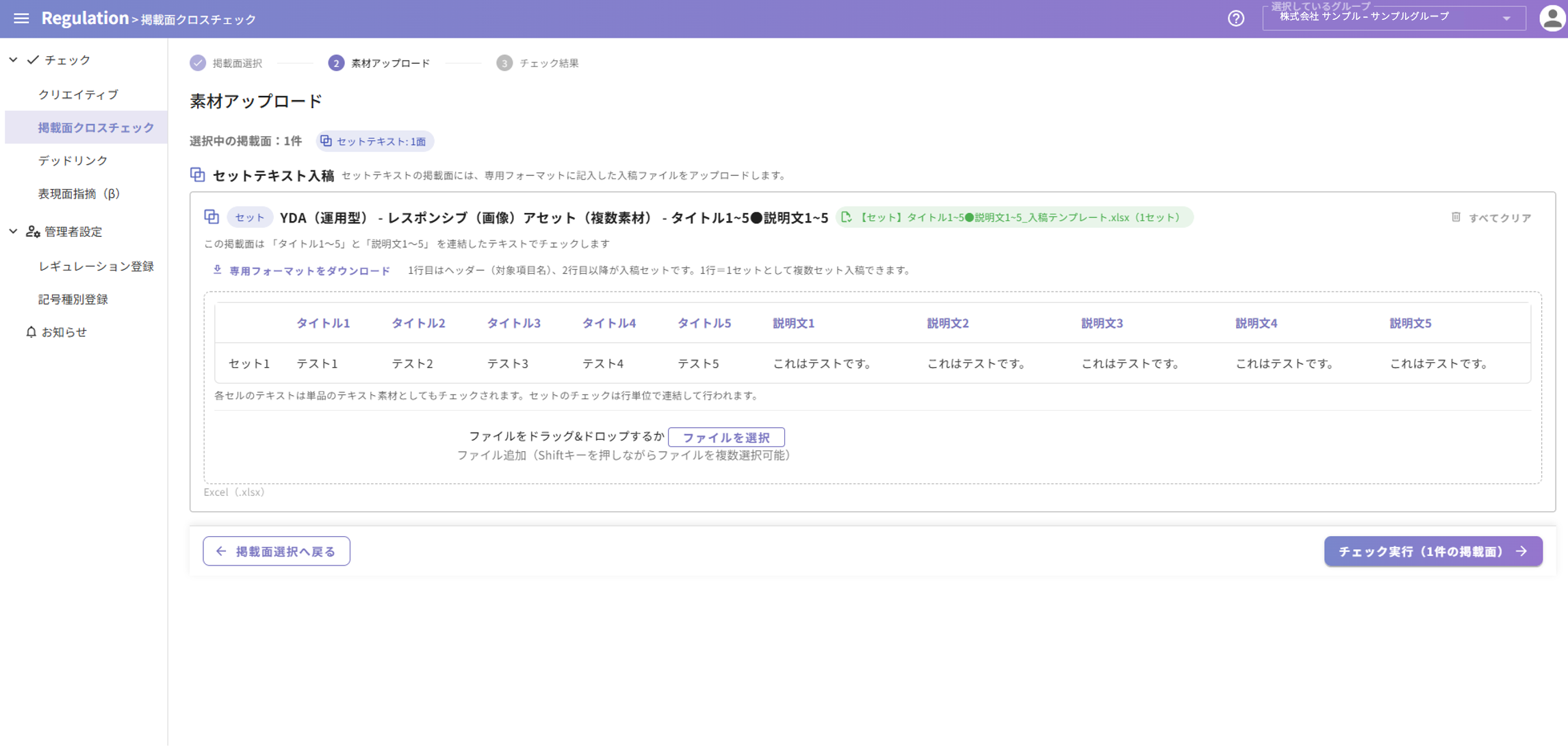
Task: Click the checkmark icon beside チェック
Action: tap(33, 60)
